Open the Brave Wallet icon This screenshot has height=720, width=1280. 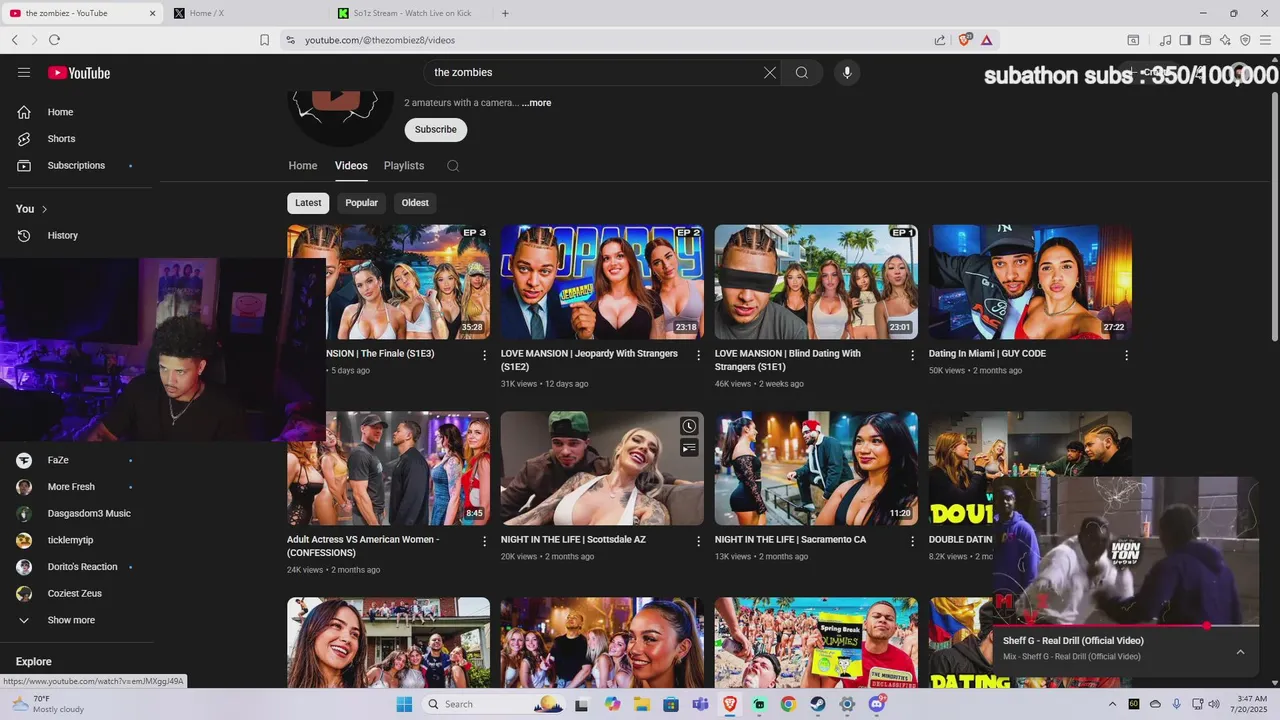[1205, 40]
